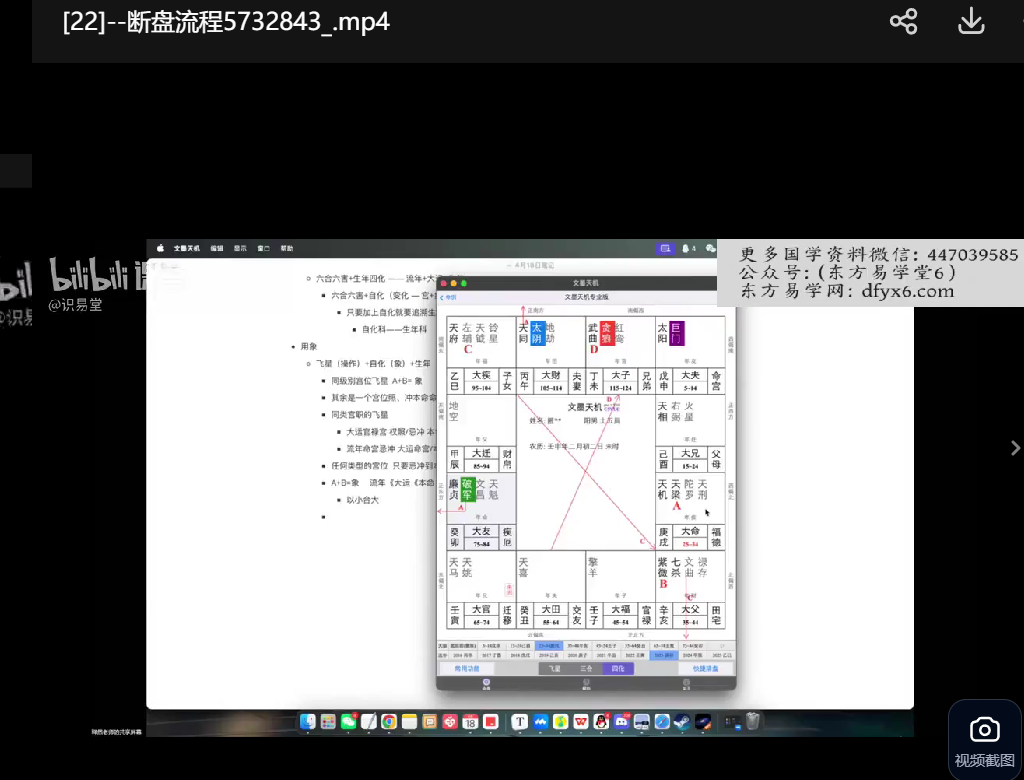Open the 编辑 menu in menu bar

point(217,248)
